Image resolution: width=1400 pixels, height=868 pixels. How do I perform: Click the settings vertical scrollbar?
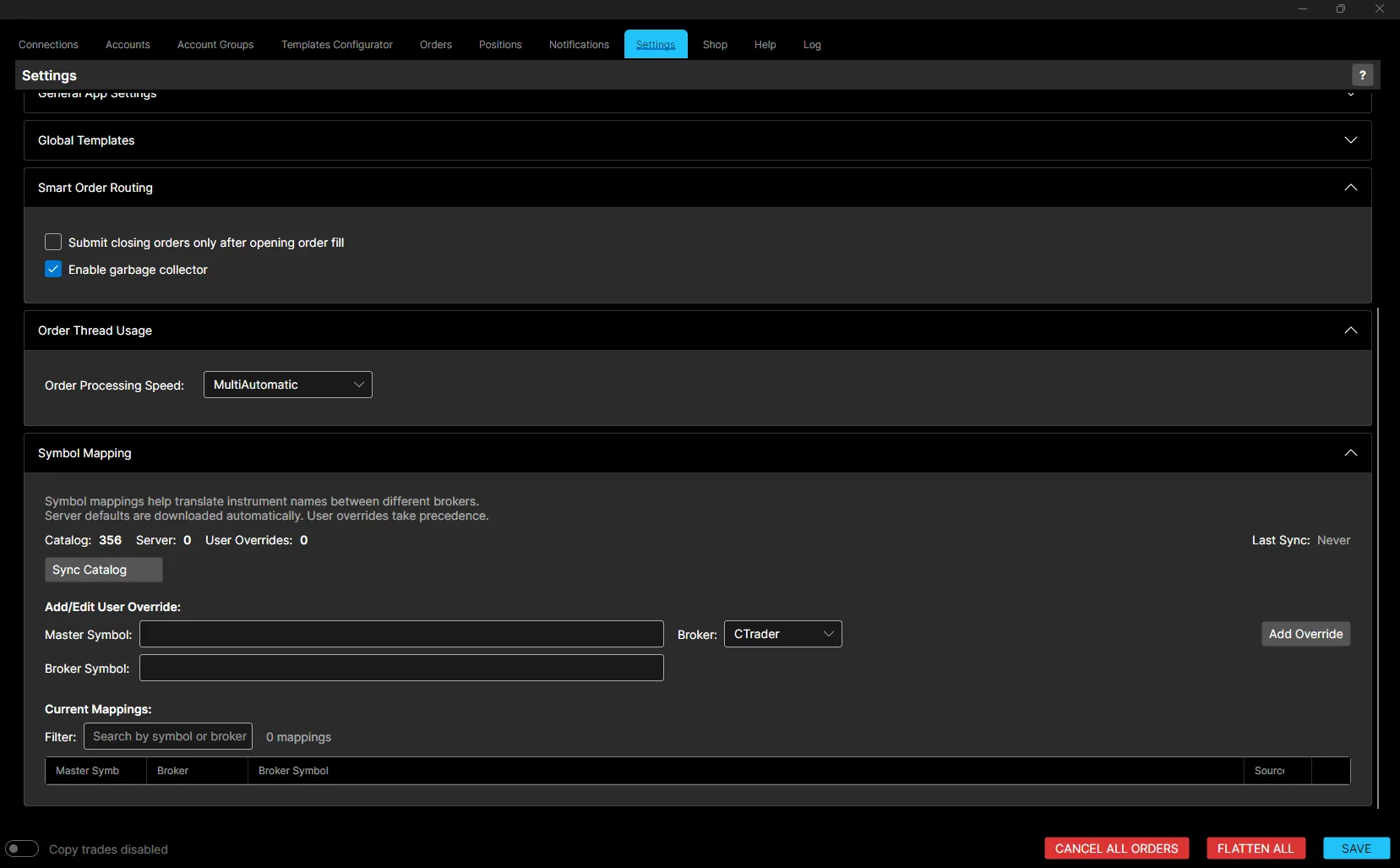click(1378, 558)
